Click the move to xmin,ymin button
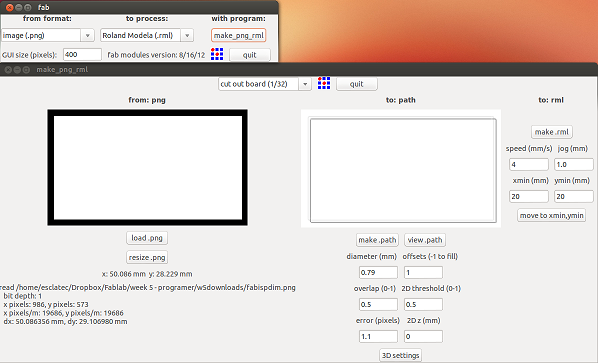 tap(551, 215)
